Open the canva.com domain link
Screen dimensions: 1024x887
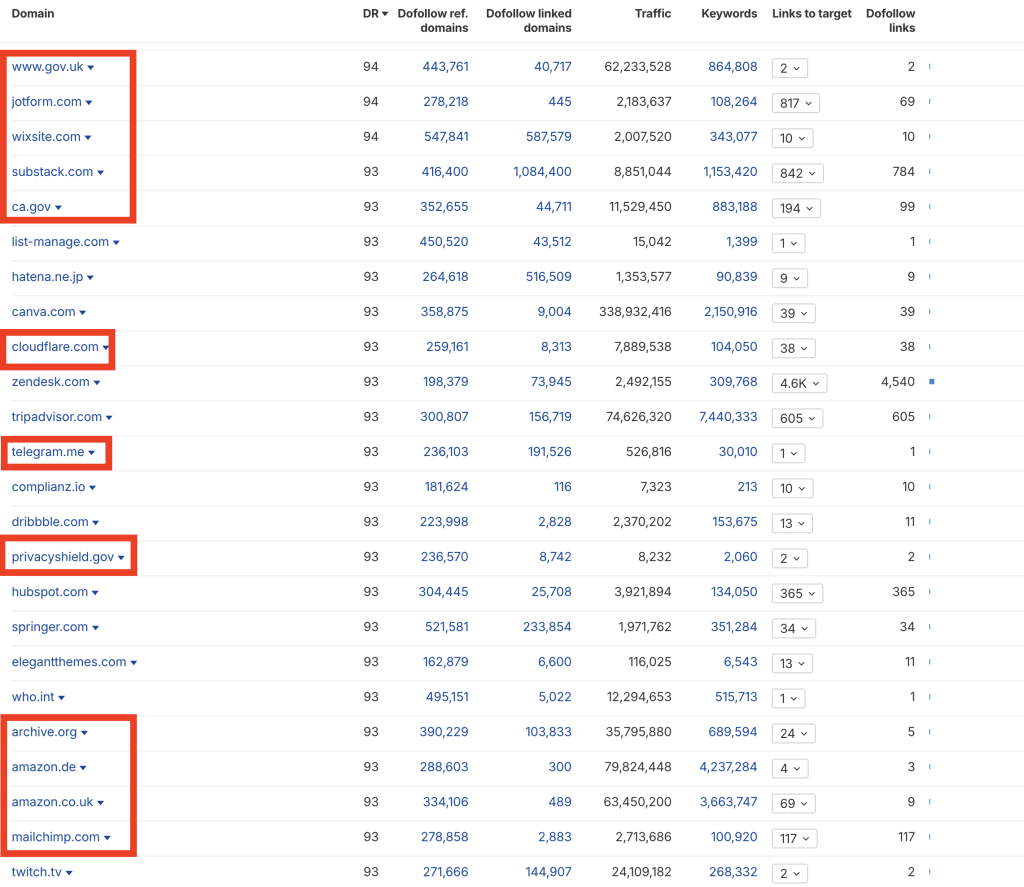(x=44, y=312)
